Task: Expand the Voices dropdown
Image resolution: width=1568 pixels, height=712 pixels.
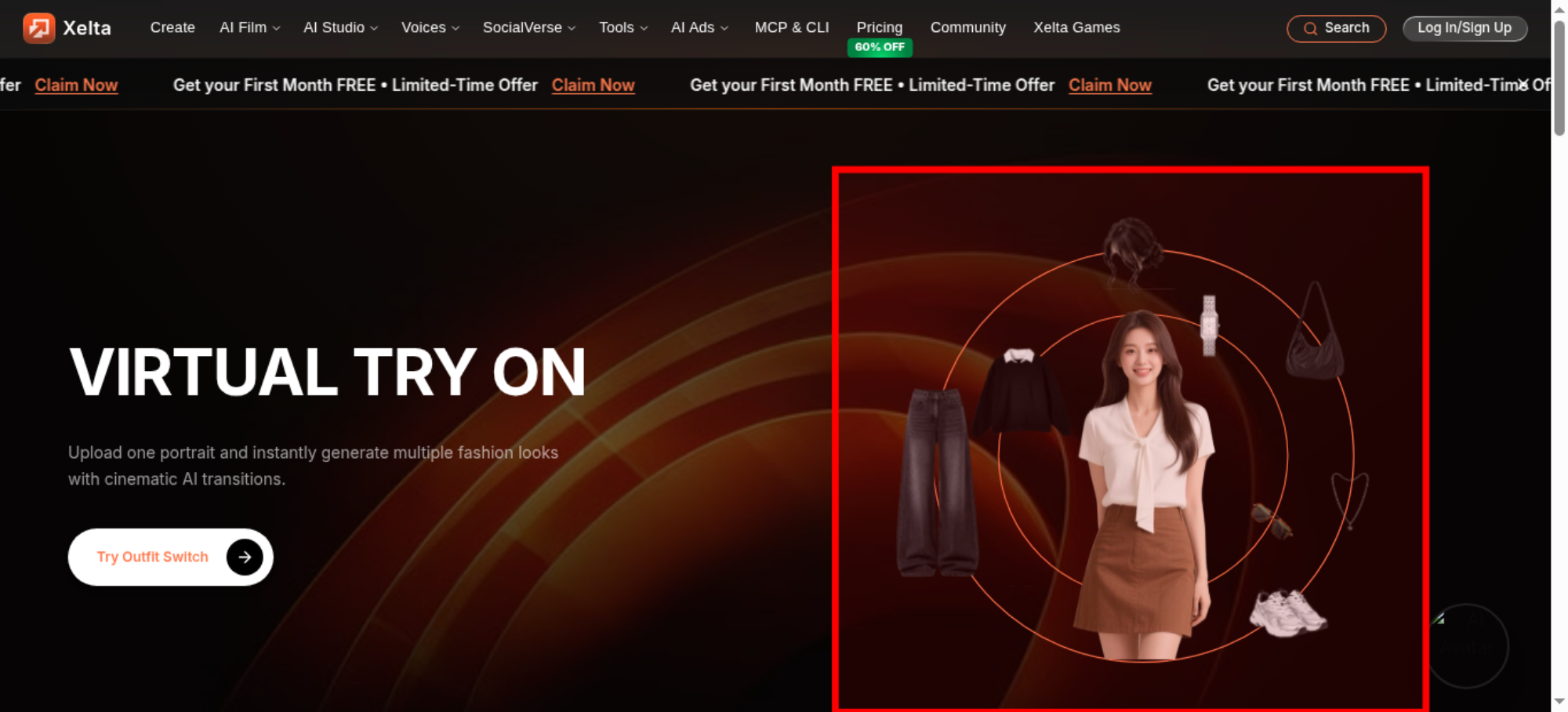Action: click(x=430, y=27)
